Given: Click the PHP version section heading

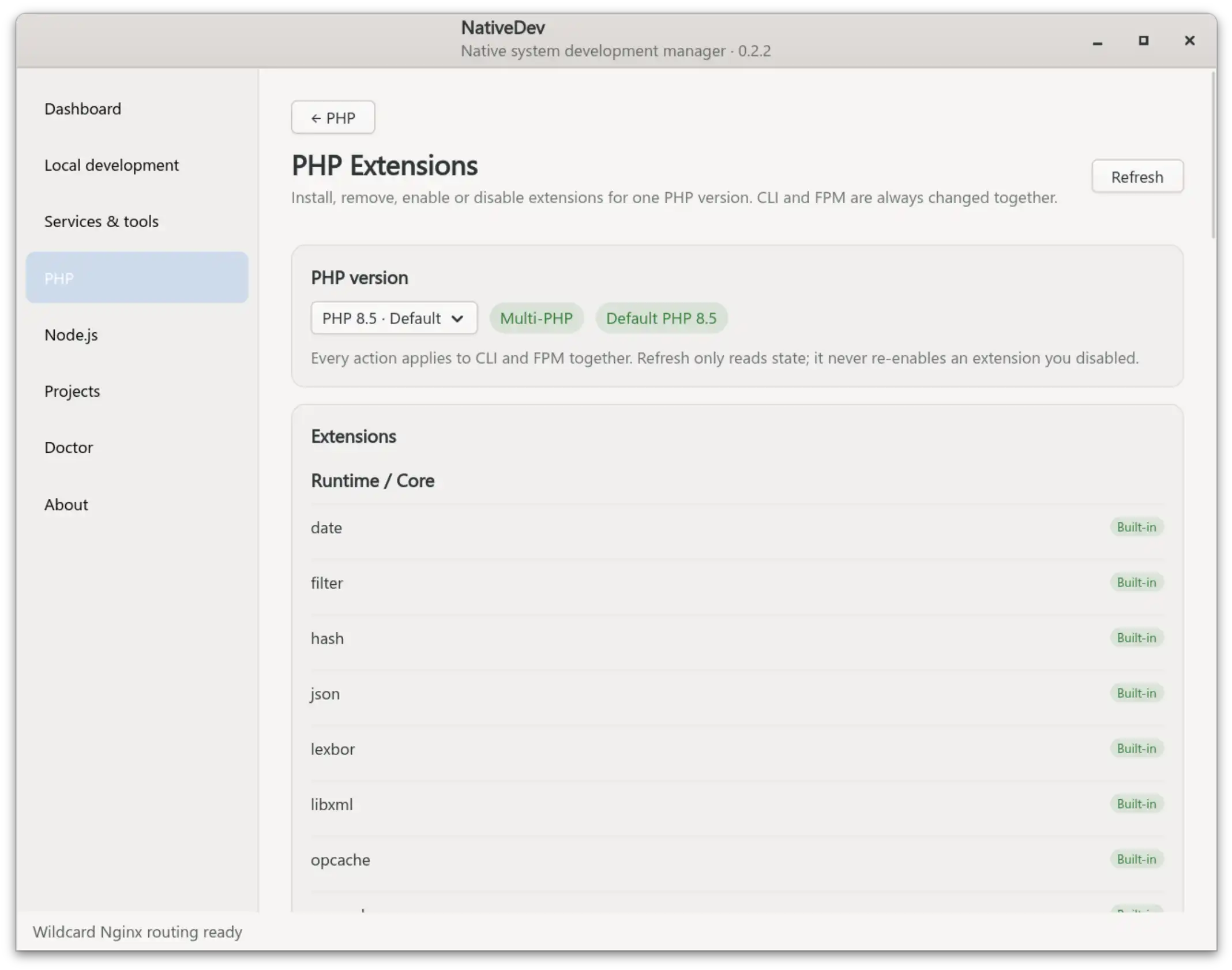Looking at the screenshot, I should [x=359, y=278].
